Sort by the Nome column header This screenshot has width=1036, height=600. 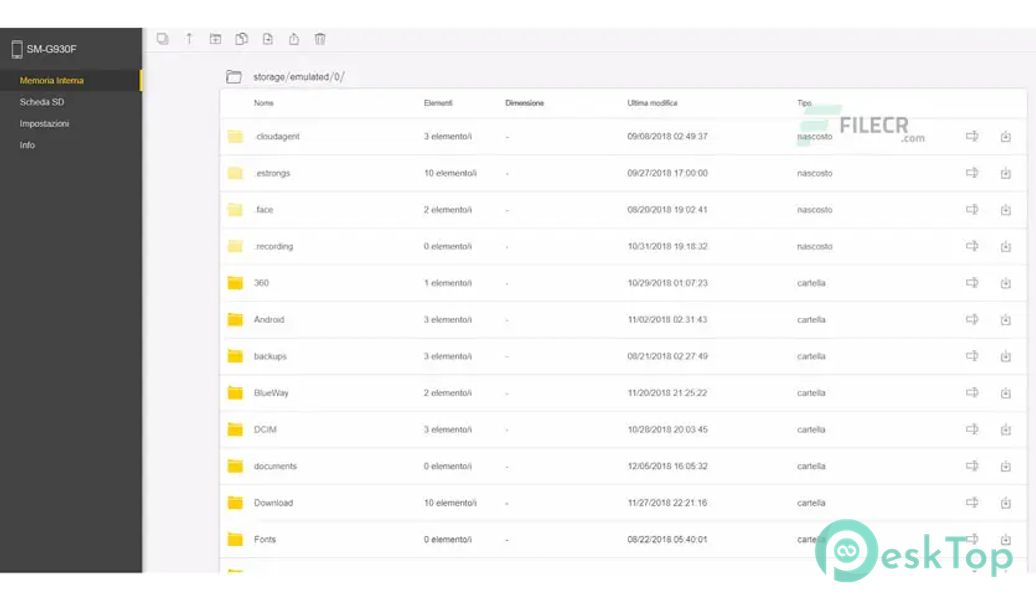264,103
